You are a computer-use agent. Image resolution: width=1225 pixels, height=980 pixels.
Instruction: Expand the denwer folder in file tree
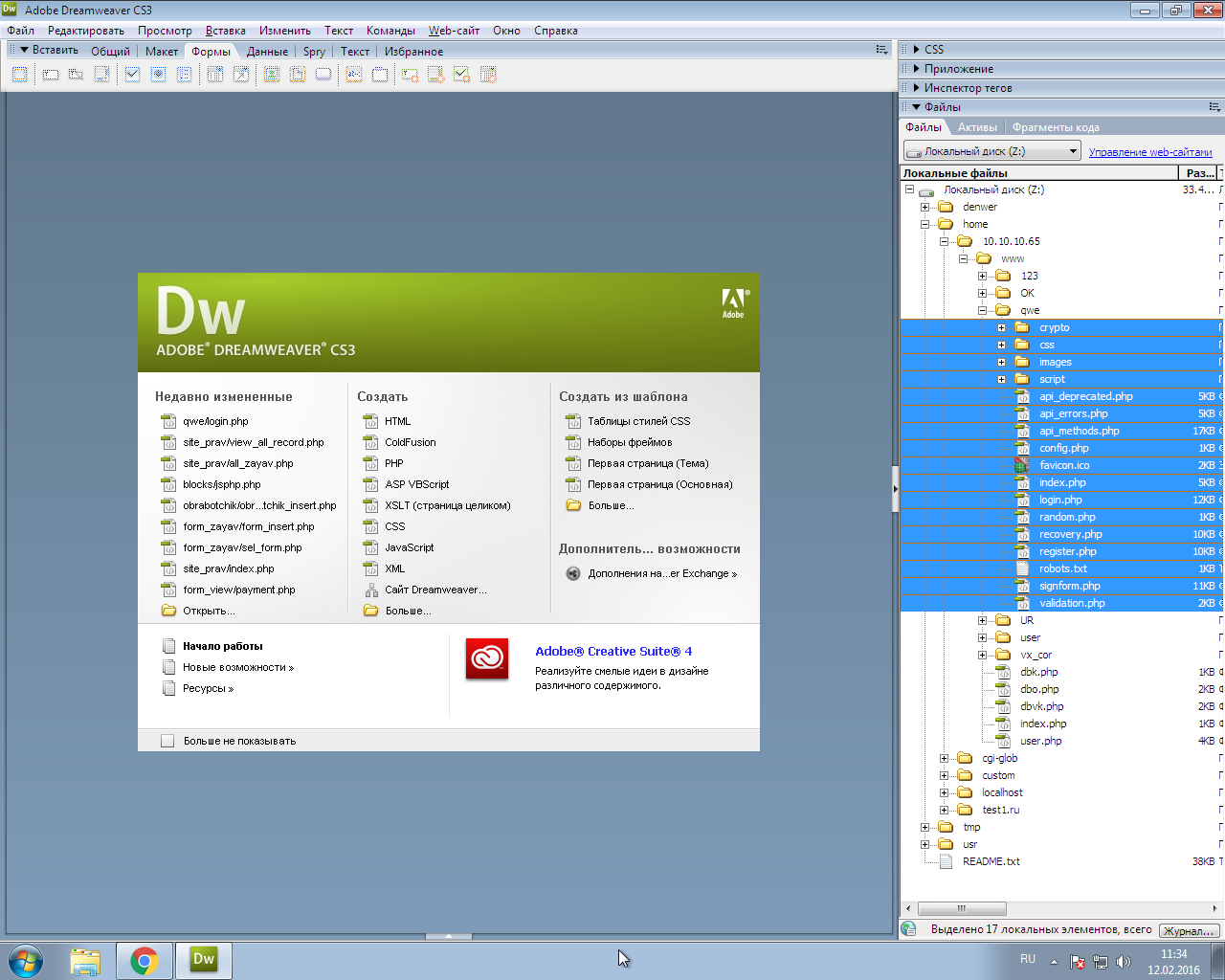coord(924,207)
